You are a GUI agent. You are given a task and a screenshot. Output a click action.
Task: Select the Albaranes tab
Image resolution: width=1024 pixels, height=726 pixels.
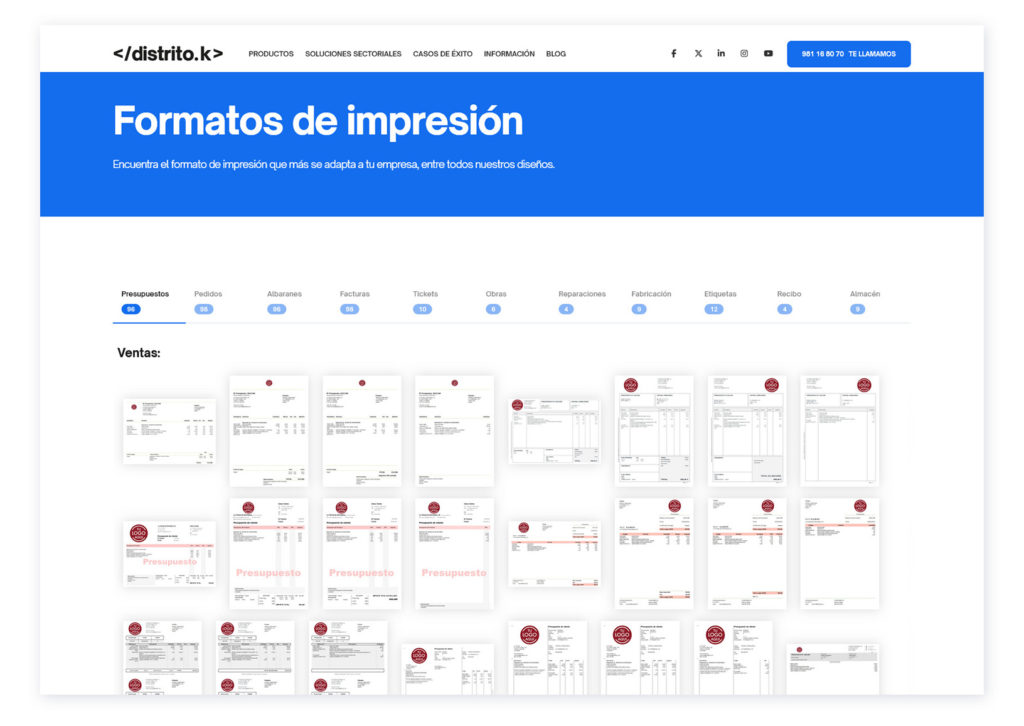(x=284, y=301)
